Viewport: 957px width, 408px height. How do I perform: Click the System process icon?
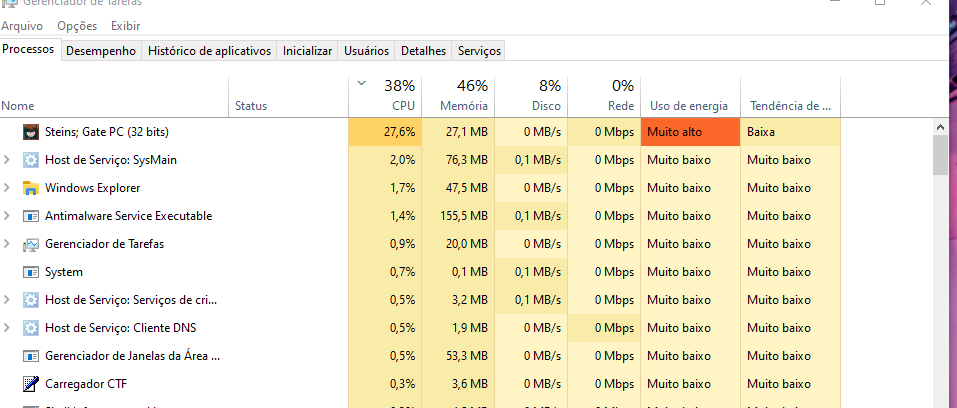(x=30, y=272)
